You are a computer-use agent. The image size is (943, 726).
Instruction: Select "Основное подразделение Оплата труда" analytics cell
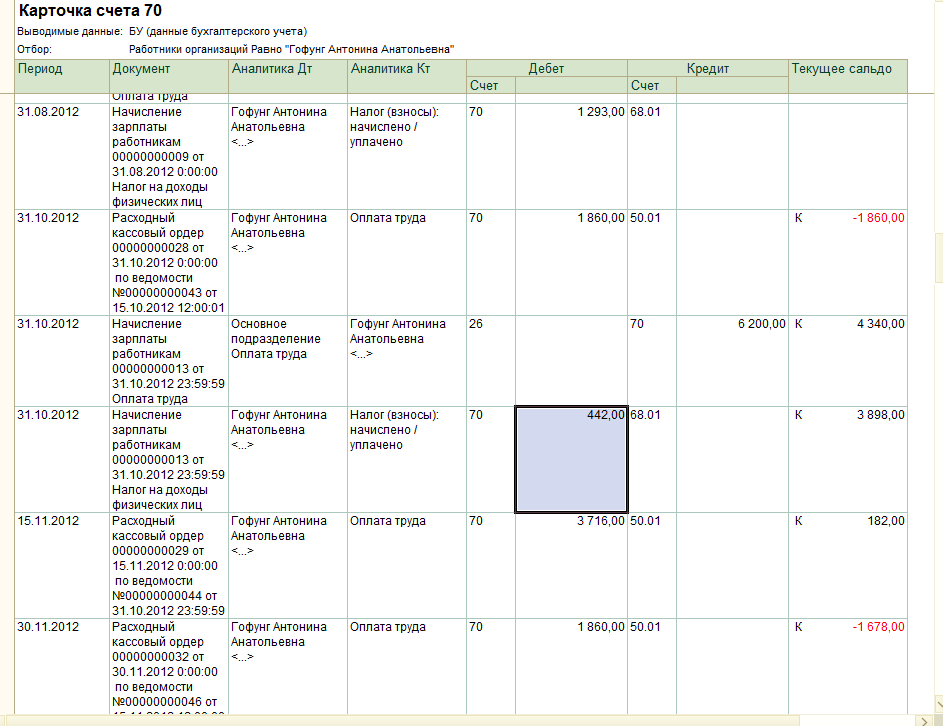tap(288, 361)
